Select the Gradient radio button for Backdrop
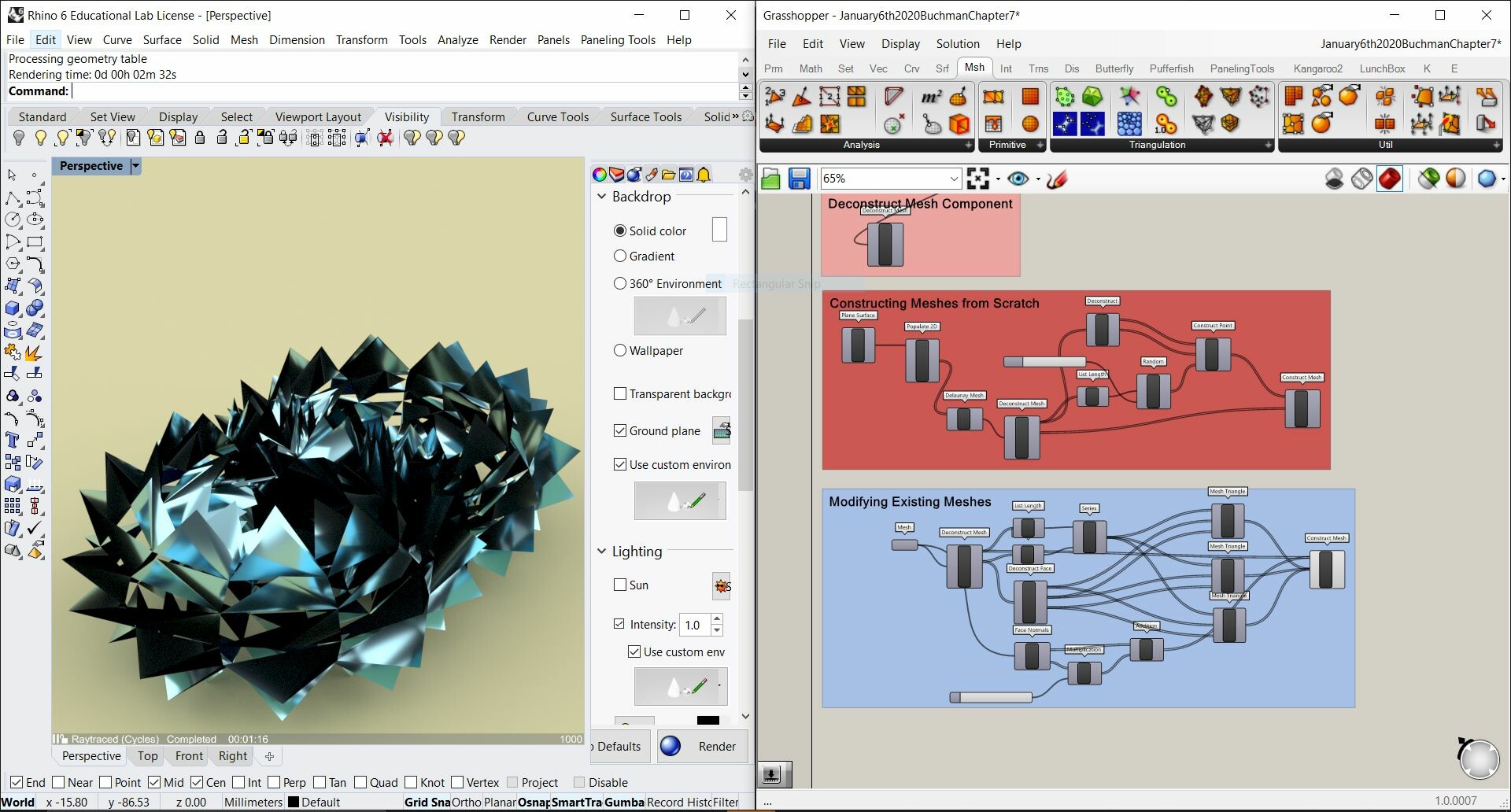This screenshot has width=1511, height=812. click(620, 256)
